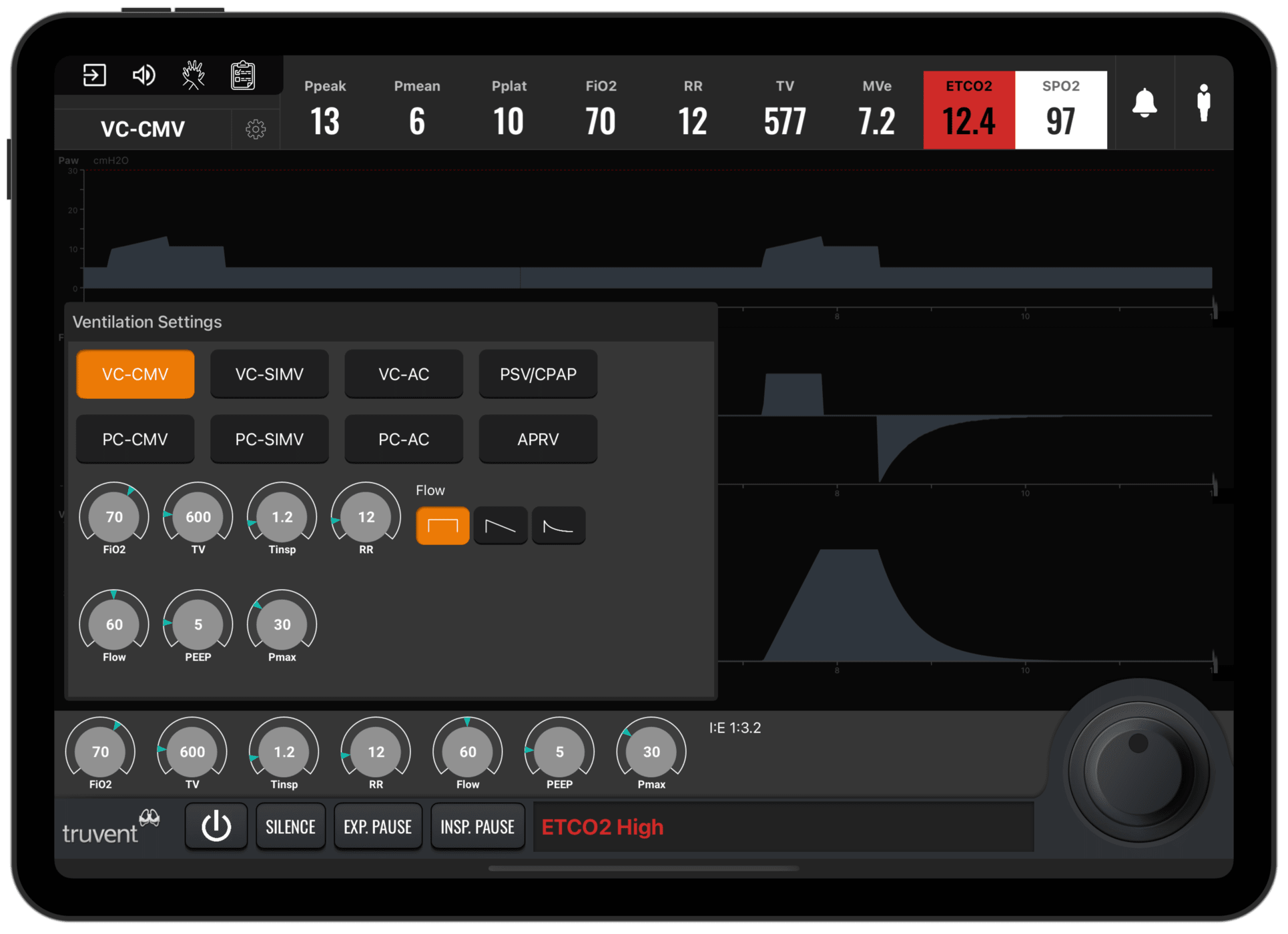The image size is (1288, 934).
Task: Select Flow 60 dial in bottom control bar
Action: pos(468,752)
